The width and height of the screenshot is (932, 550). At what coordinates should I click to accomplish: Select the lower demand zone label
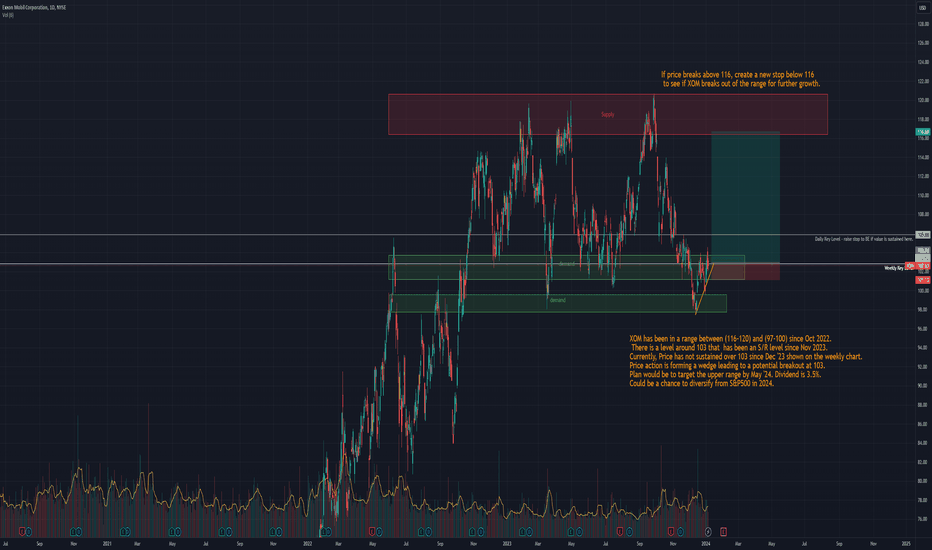[558, 300]
